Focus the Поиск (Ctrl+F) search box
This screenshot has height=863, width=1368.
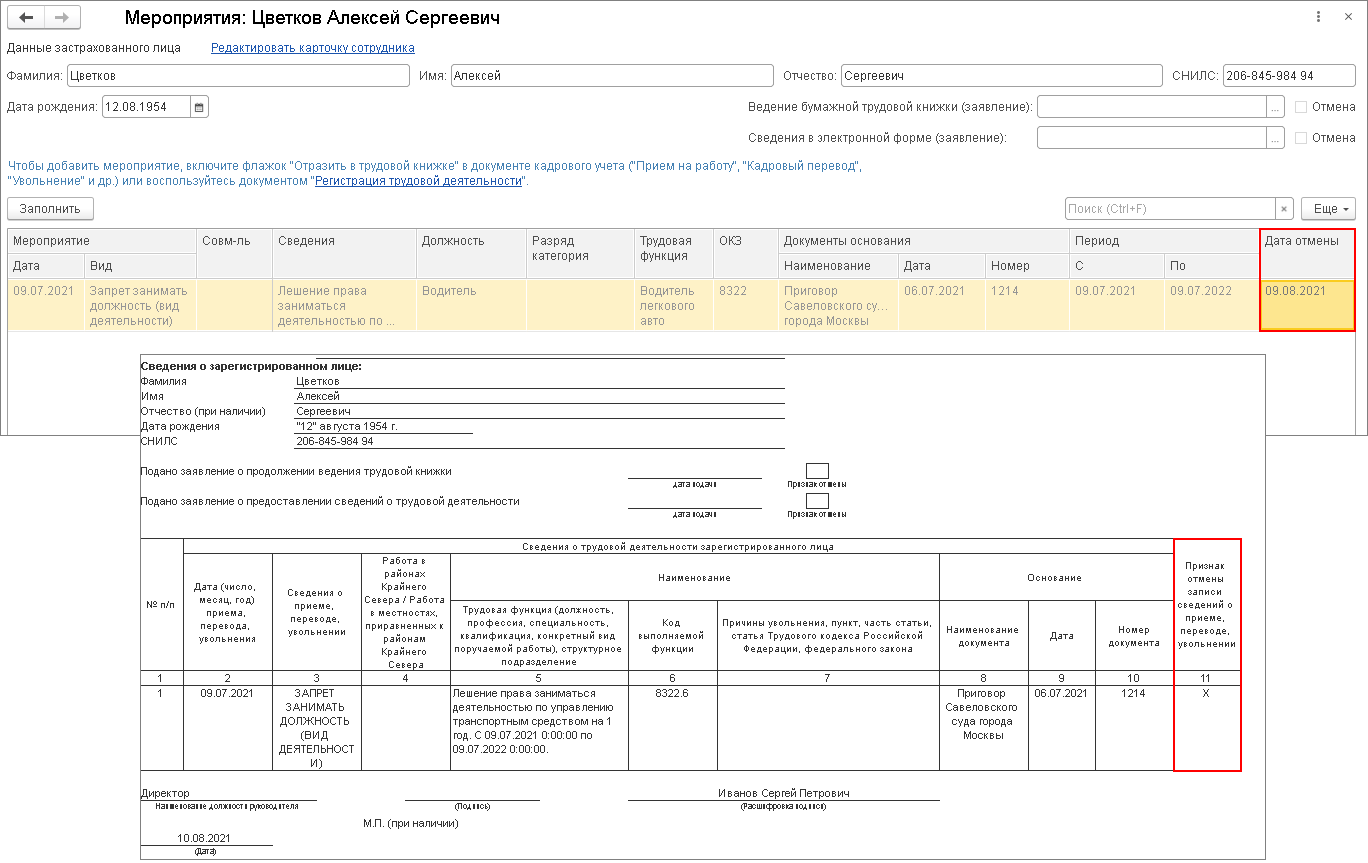[x=1170, y=209]
